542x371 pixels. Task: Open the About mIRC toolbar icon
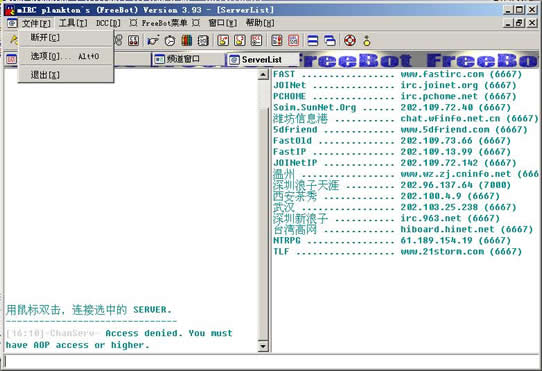pyautogui.click(x=367, y=41)
